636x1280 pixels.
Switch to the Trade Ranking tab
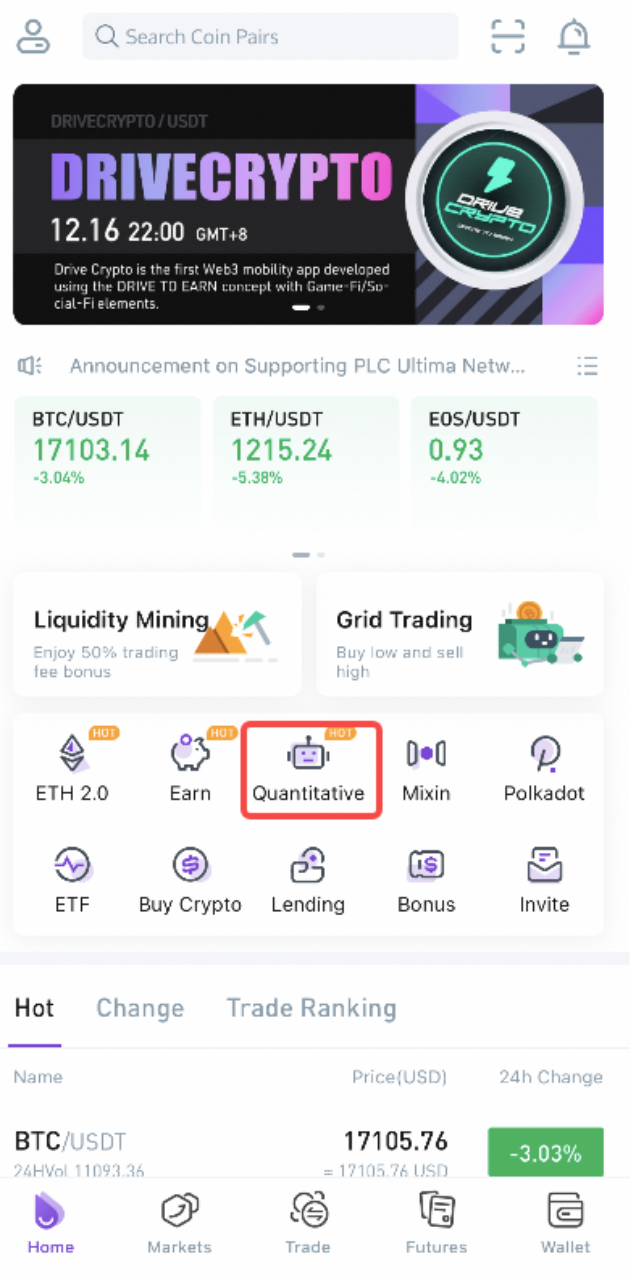click(x=311, y=1008)
